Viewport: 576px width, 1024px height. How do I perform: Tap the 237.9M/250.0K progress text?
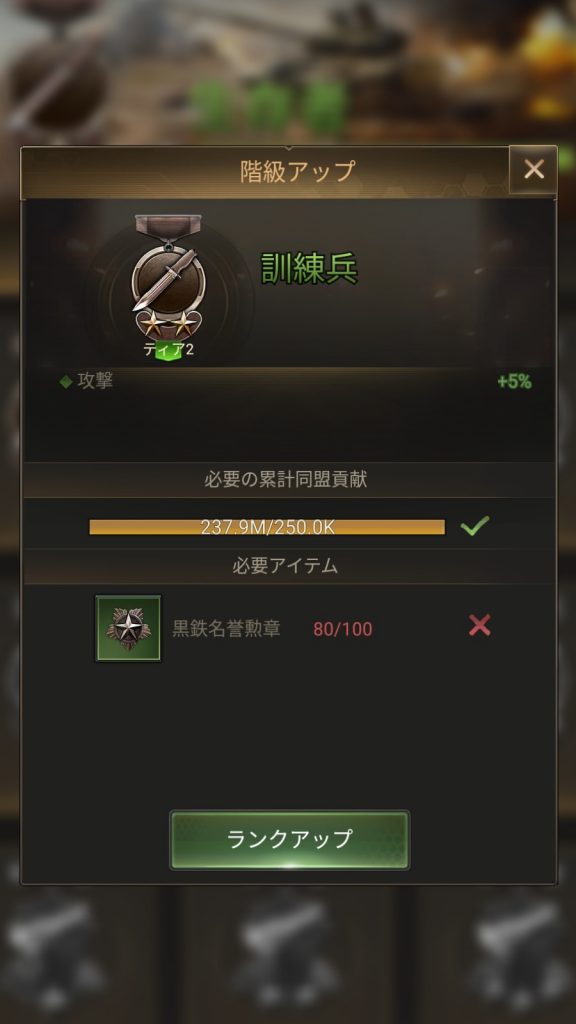coord(267,527)
